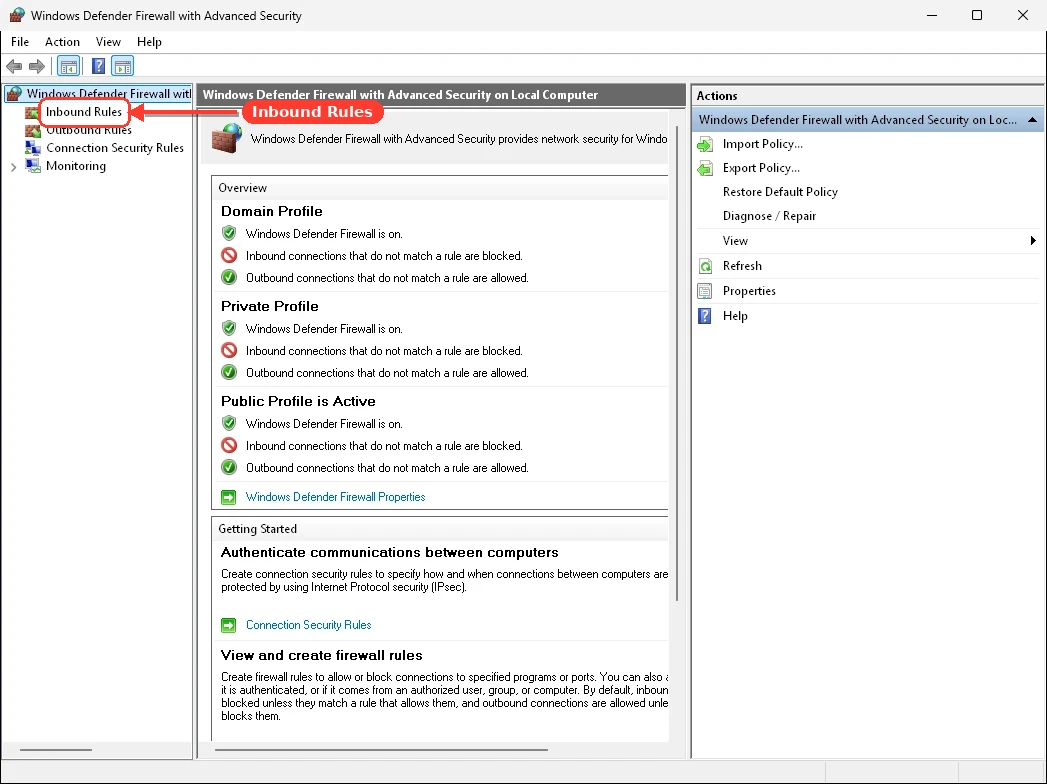Click Help in Actions pane
Image resolution: width=1047 pixels, height=784 pixels.
coord(735,316)
